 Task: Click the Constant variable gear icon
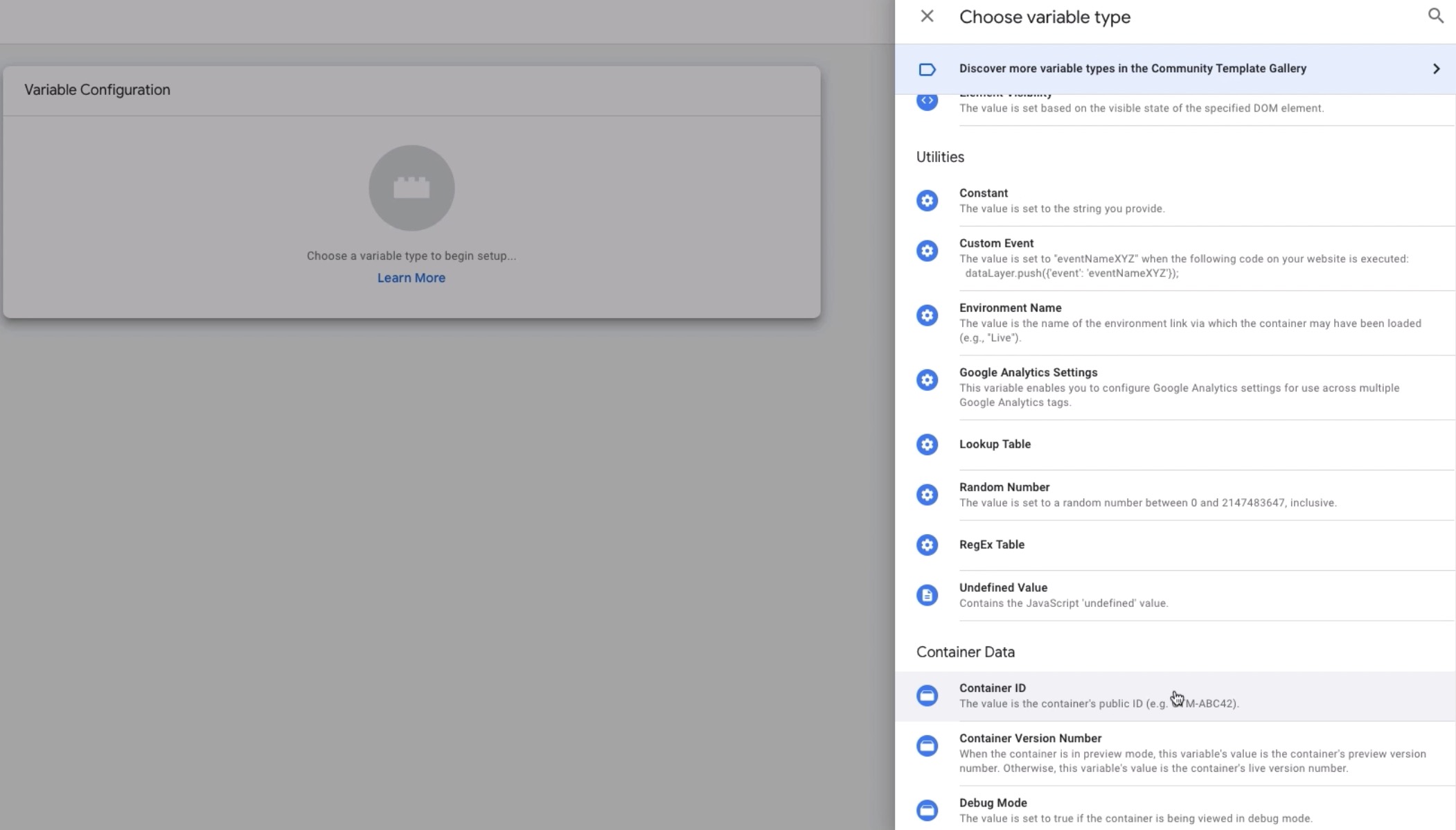pos(927,201)
